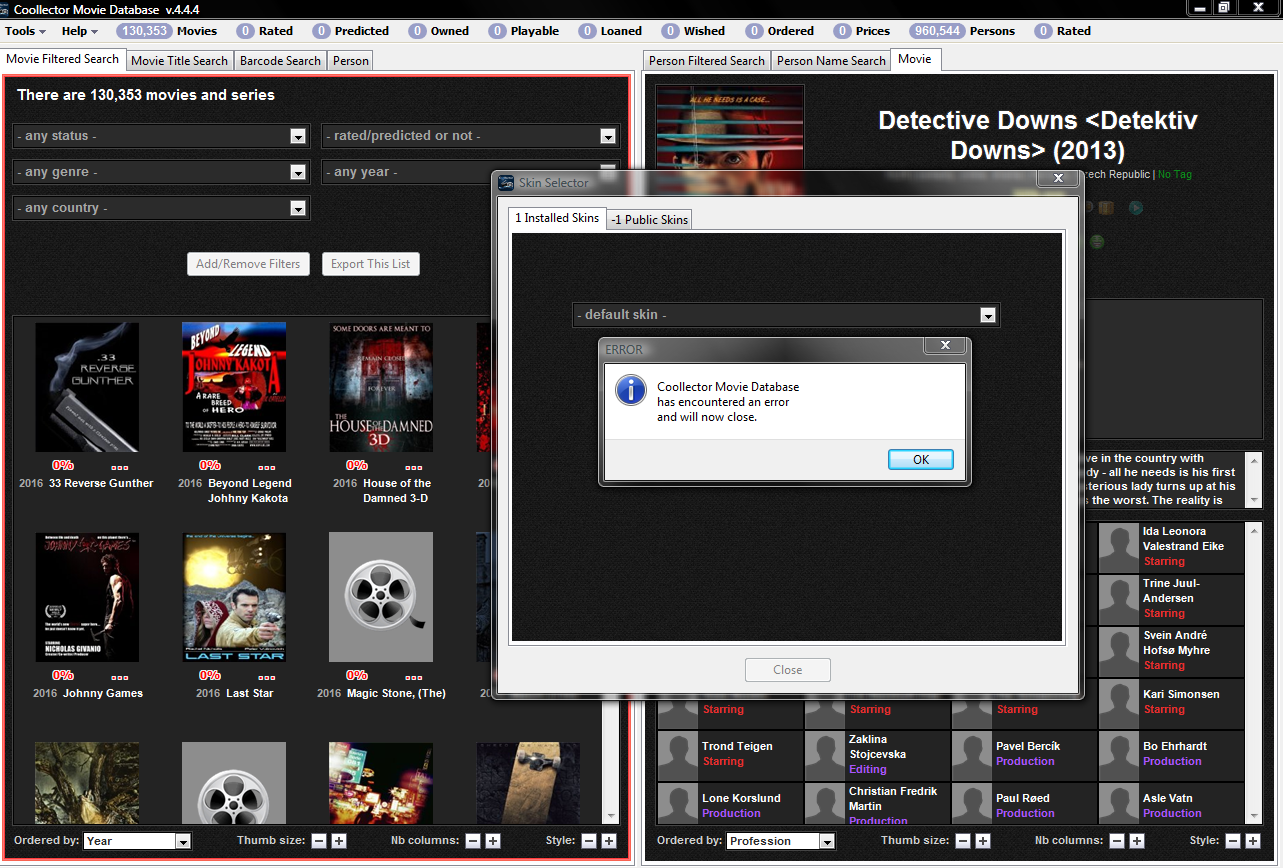Click the blue info icon in the ERROR dialog
1283x868 pixels.
tap(631, 390)
